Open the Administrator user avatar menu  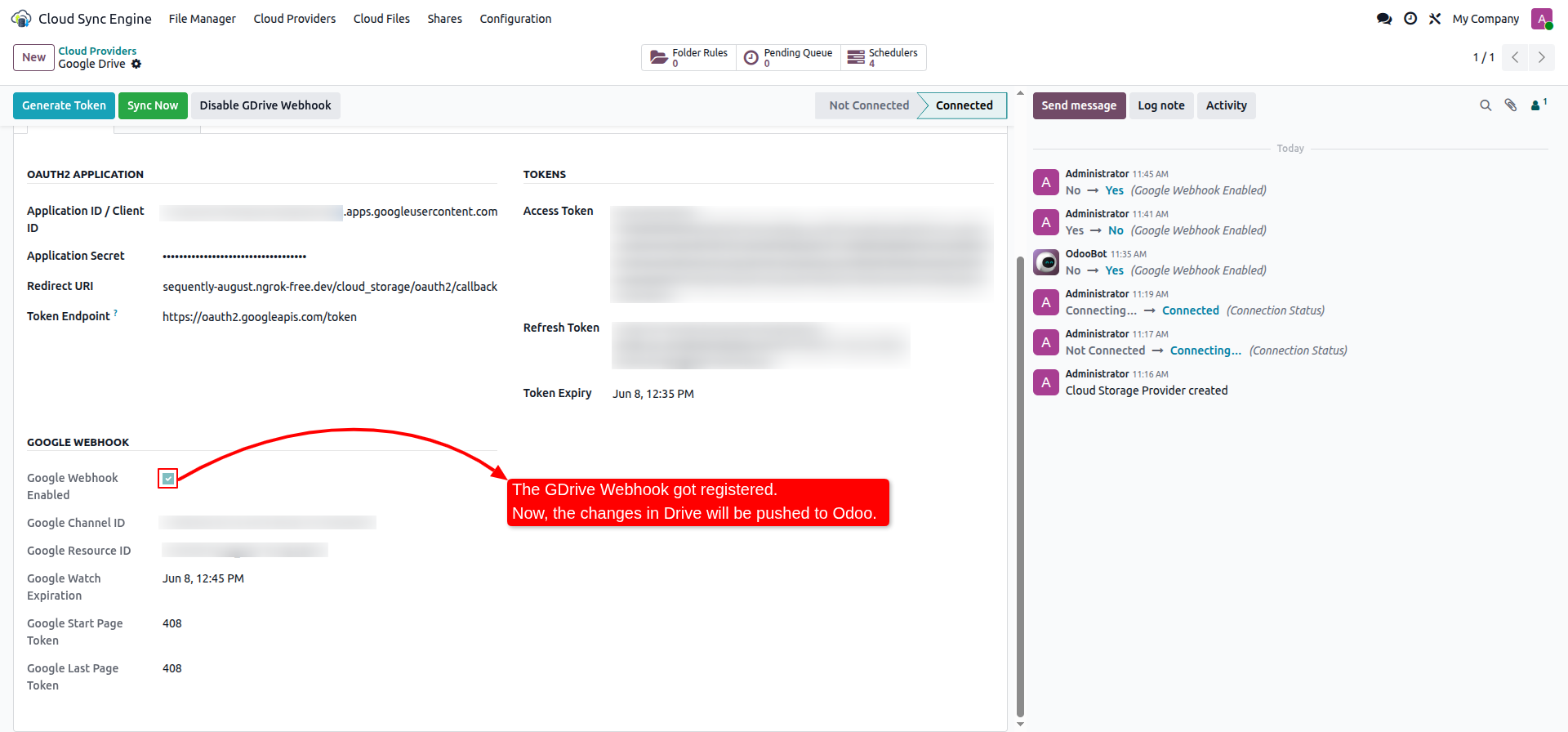[x=1542, y=19]
